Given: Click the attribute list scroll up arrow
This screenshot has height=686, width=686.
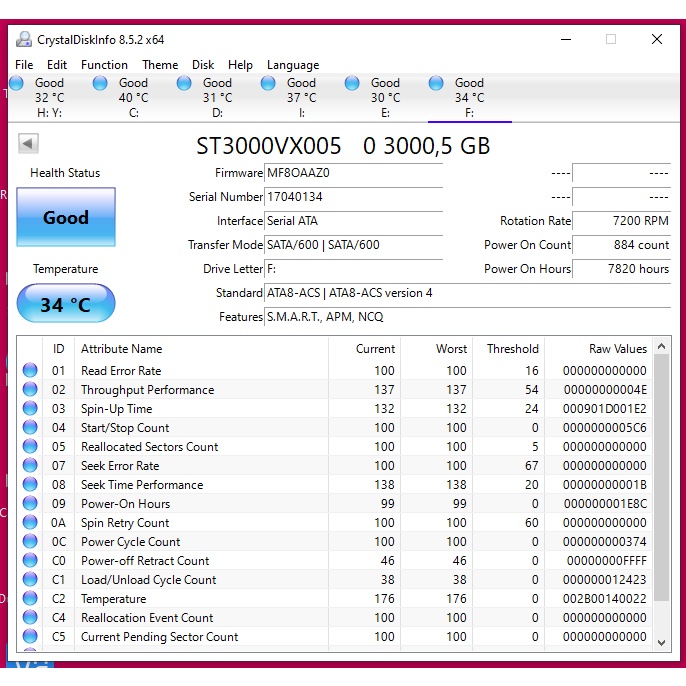Looking at the screenshot, I should (662, 347).
